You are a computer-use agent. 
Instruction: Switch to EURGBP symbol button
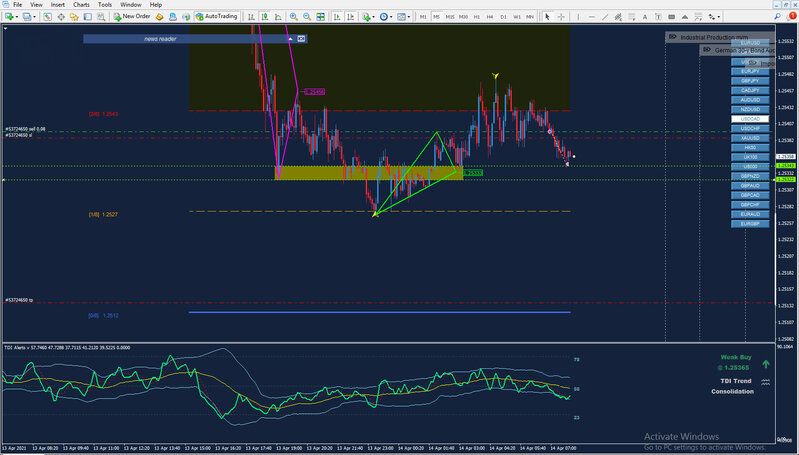point(750,224)
